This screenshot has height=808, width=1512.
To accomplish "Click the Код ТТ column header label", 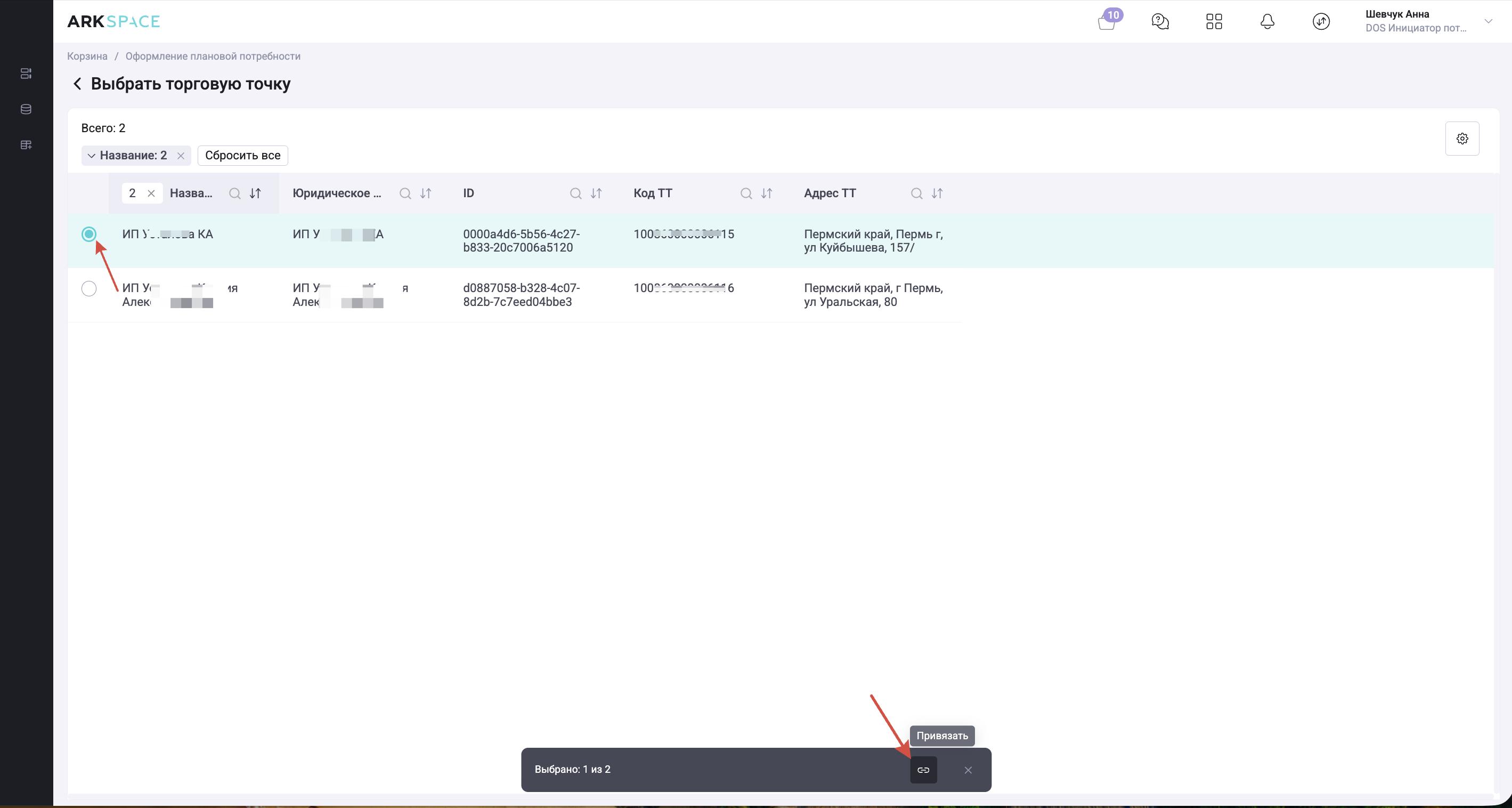I will [653, 193].
